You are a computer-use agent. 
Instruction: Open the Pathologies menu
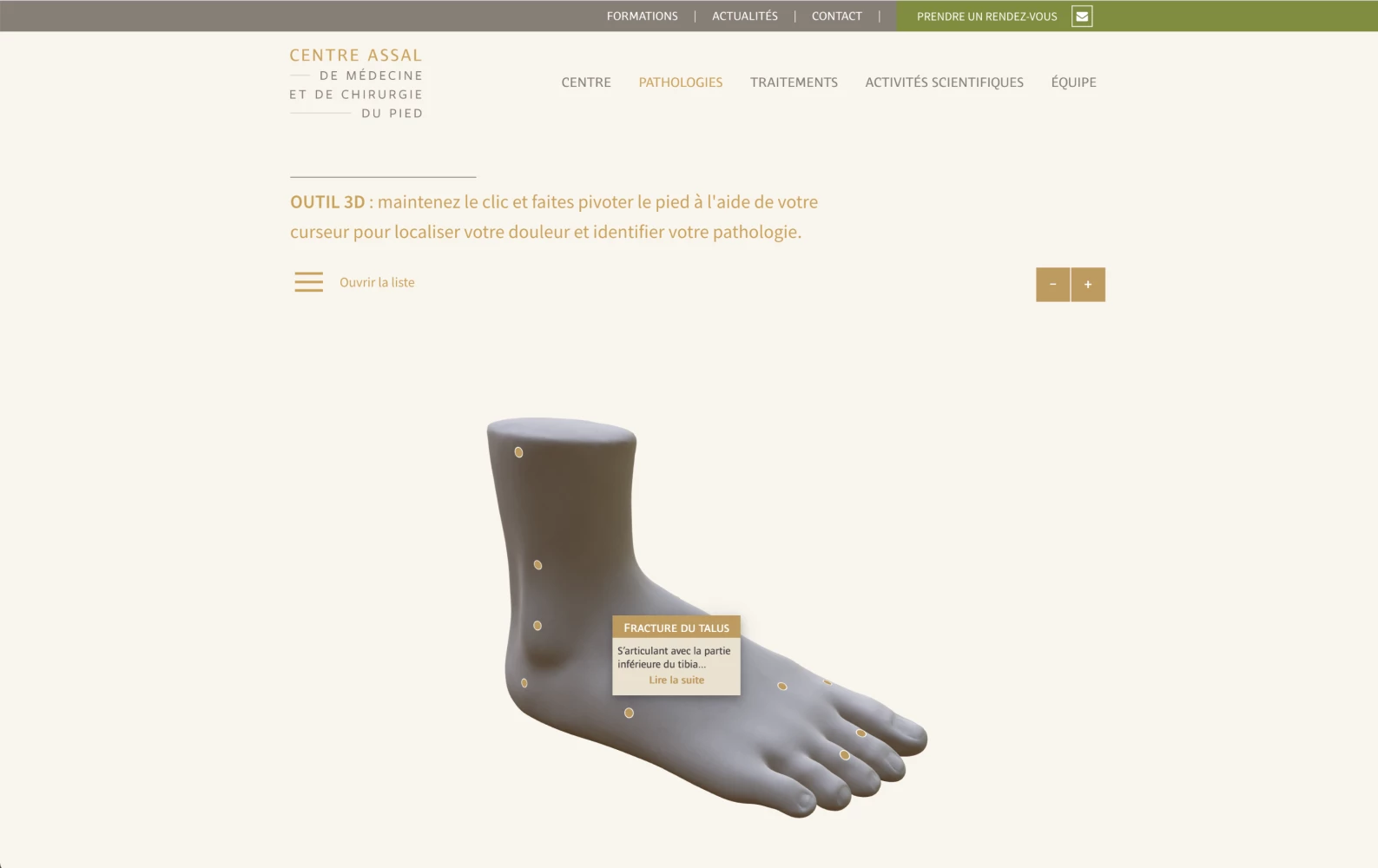coord(681,82)
